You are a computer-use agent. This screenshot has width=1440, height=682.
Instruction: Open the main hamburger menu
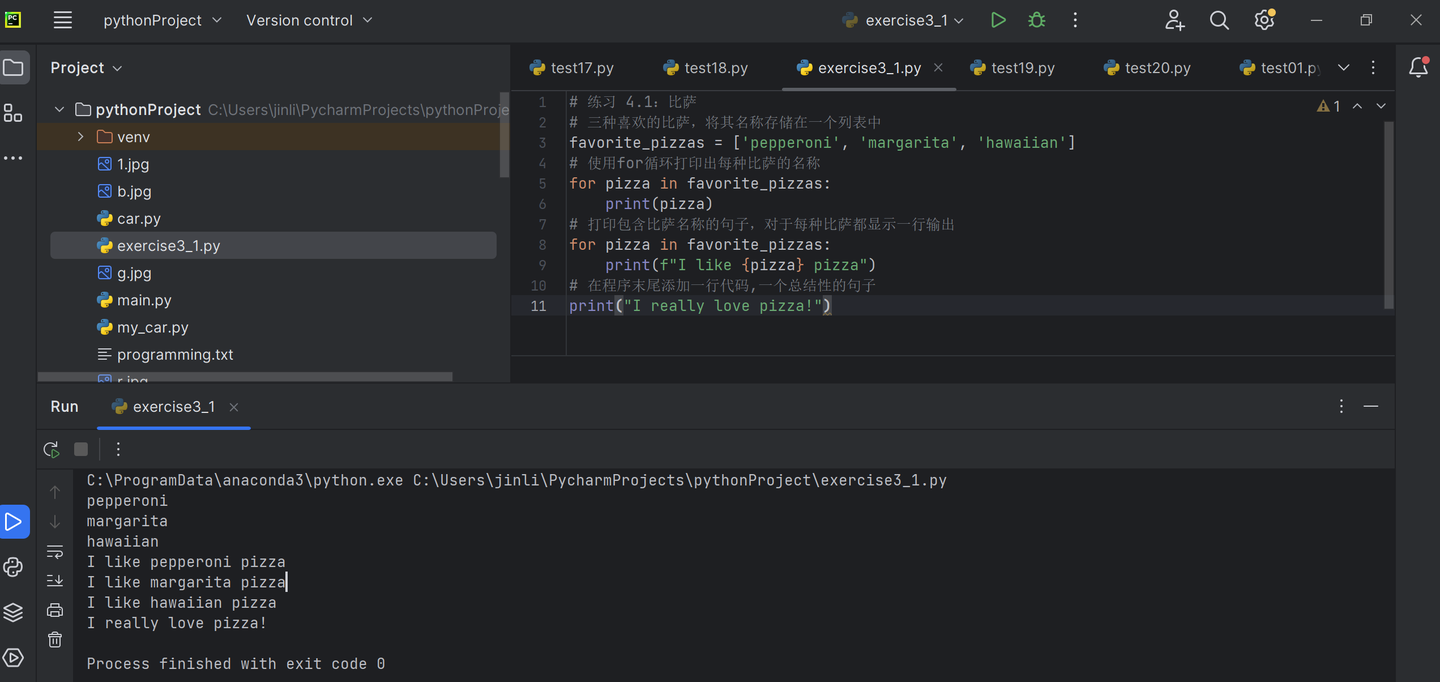(63, 20)
